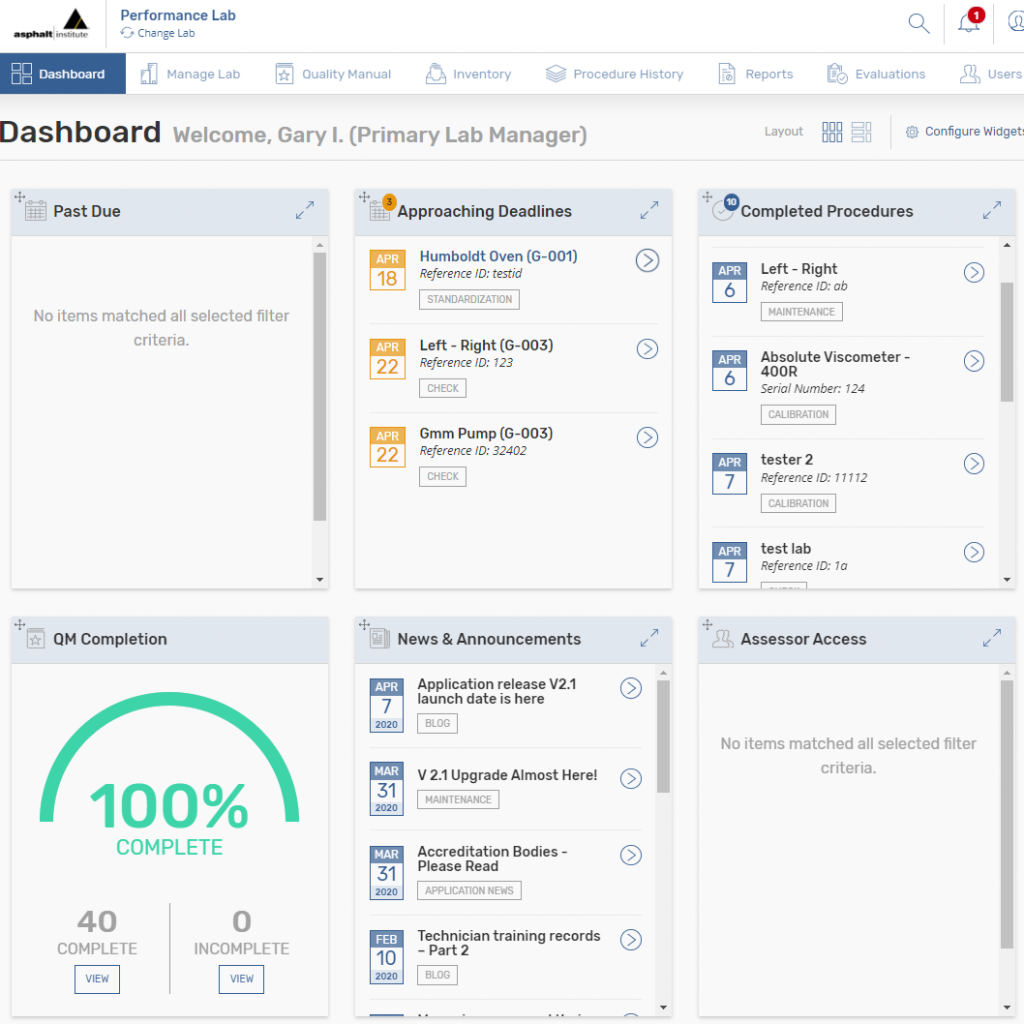Go to the Procedure History tab
Image resolution: width=1024 pixels, height=1024 pixels.
615,74
